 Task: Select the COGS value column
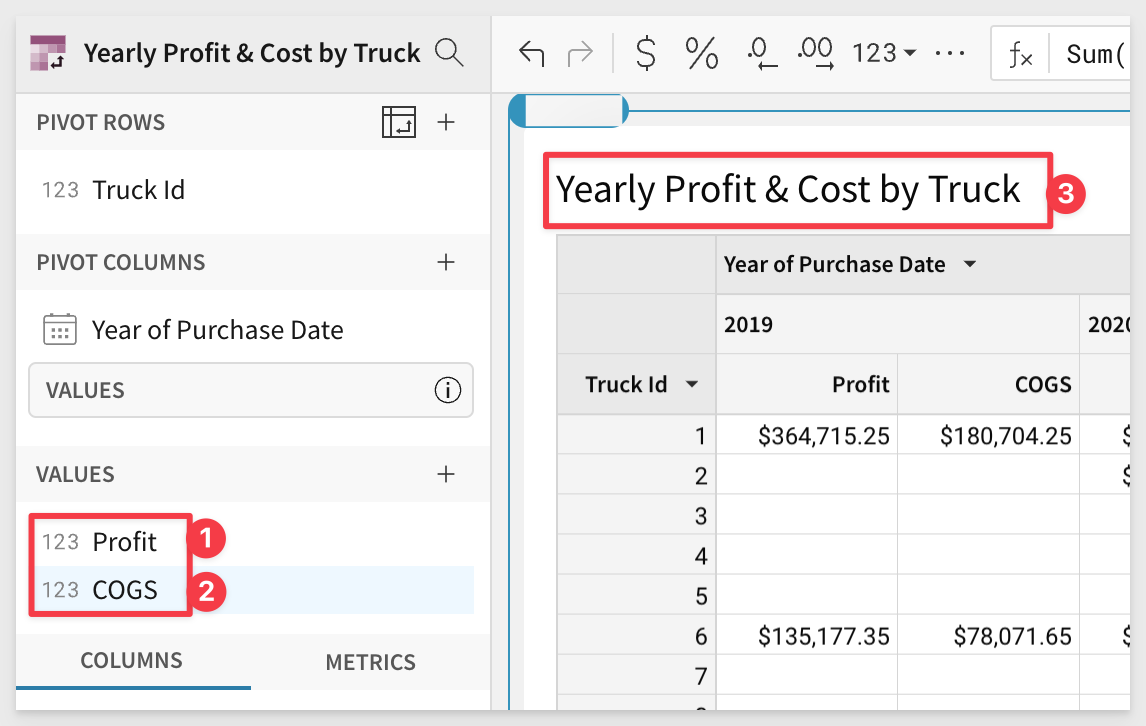pyautogui.click(x=125, y=590)
